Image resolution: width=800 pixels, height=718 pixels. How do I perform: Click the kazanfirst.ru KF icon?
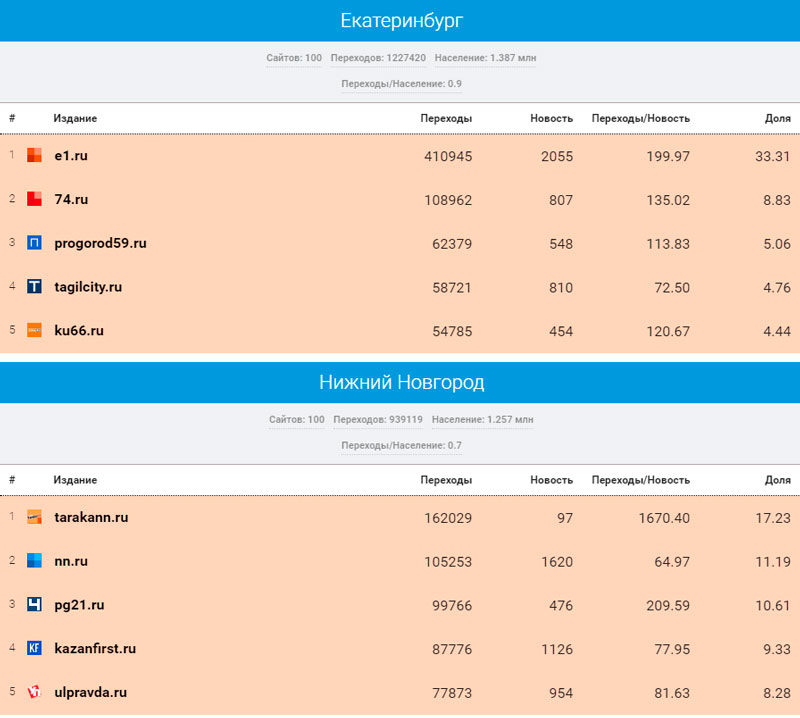coord(34,648)
